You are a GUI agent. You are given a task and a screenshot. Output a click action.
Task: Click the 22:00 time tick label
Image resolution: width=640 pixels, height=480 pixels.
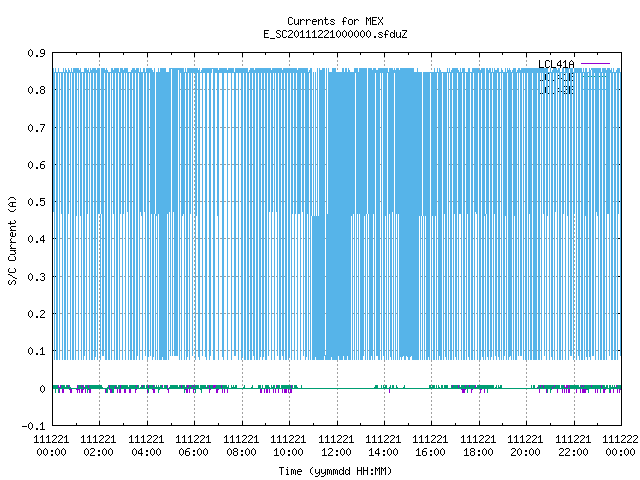point(573,452)
